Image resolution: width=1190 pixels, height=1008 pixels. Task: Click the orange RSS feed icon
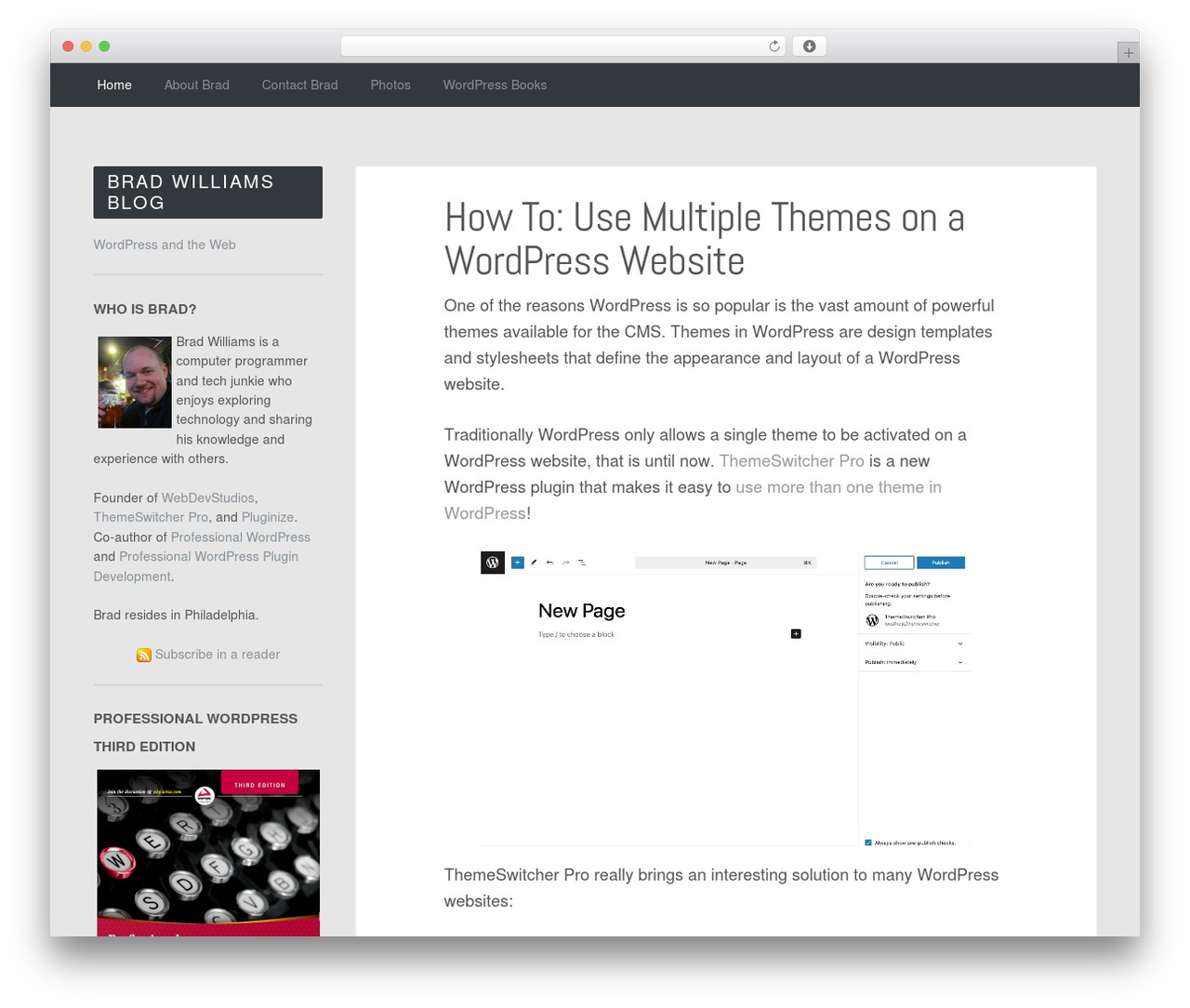pos(144,655)
